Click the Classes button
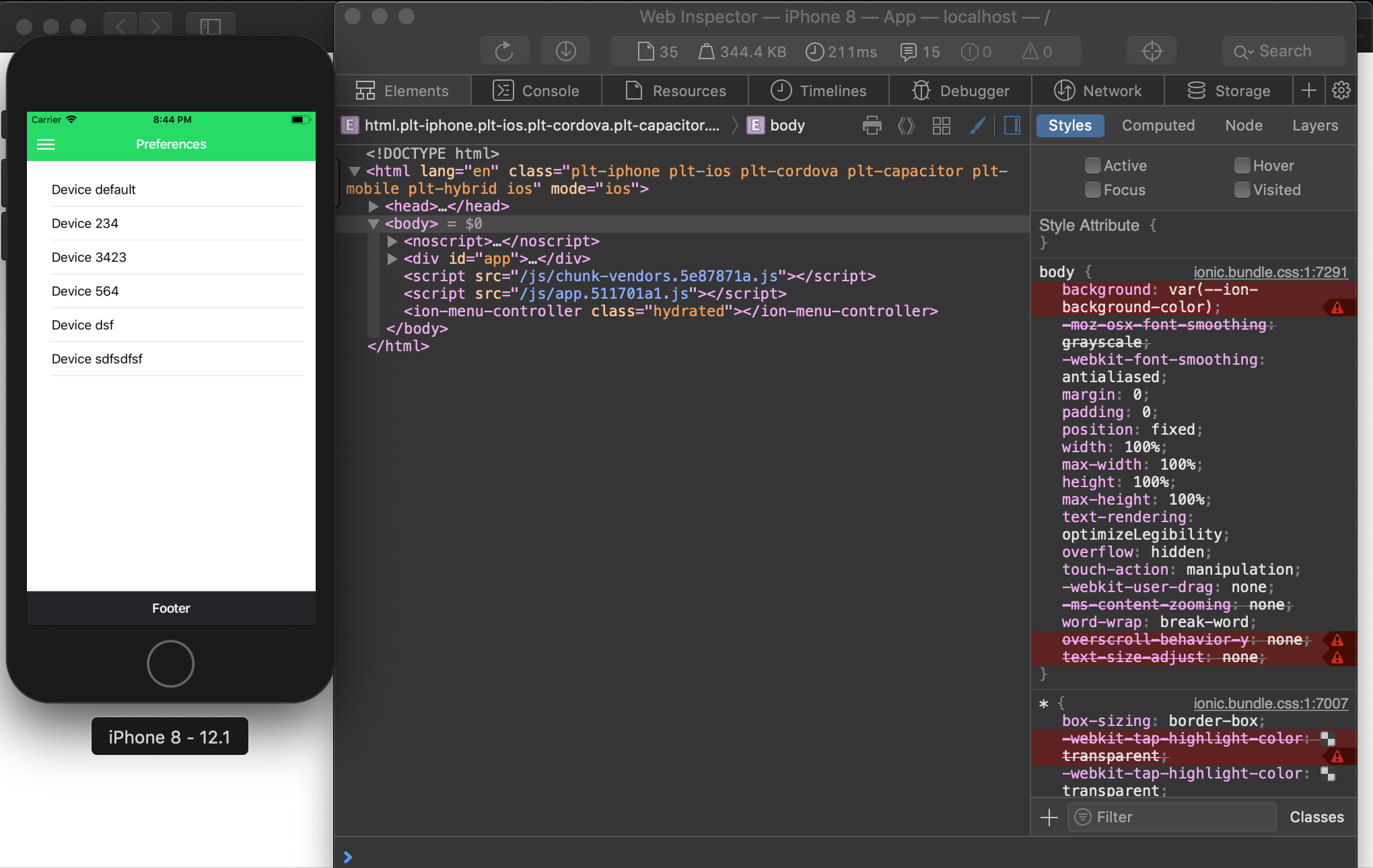 1316,817
